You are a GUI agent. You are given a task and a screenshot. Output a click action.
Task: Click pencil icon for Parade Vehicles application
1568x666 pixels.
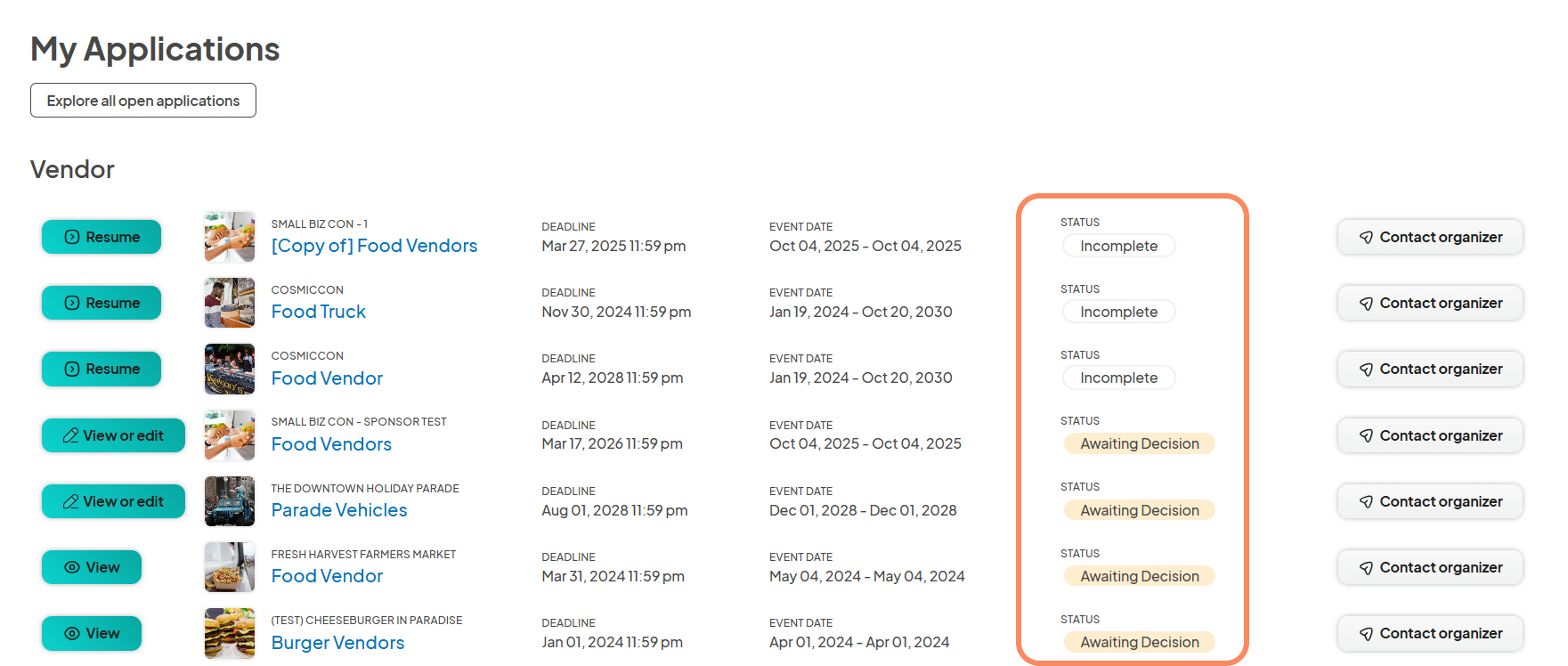[x=70, y=501]
